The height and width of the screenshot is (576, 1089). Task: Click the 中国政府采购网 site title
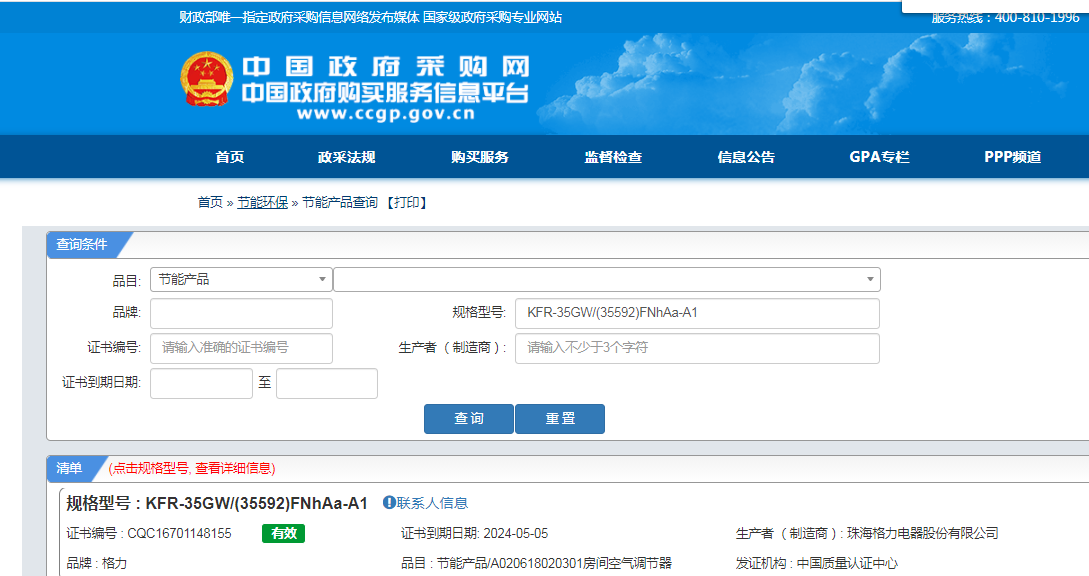point(385,67)
